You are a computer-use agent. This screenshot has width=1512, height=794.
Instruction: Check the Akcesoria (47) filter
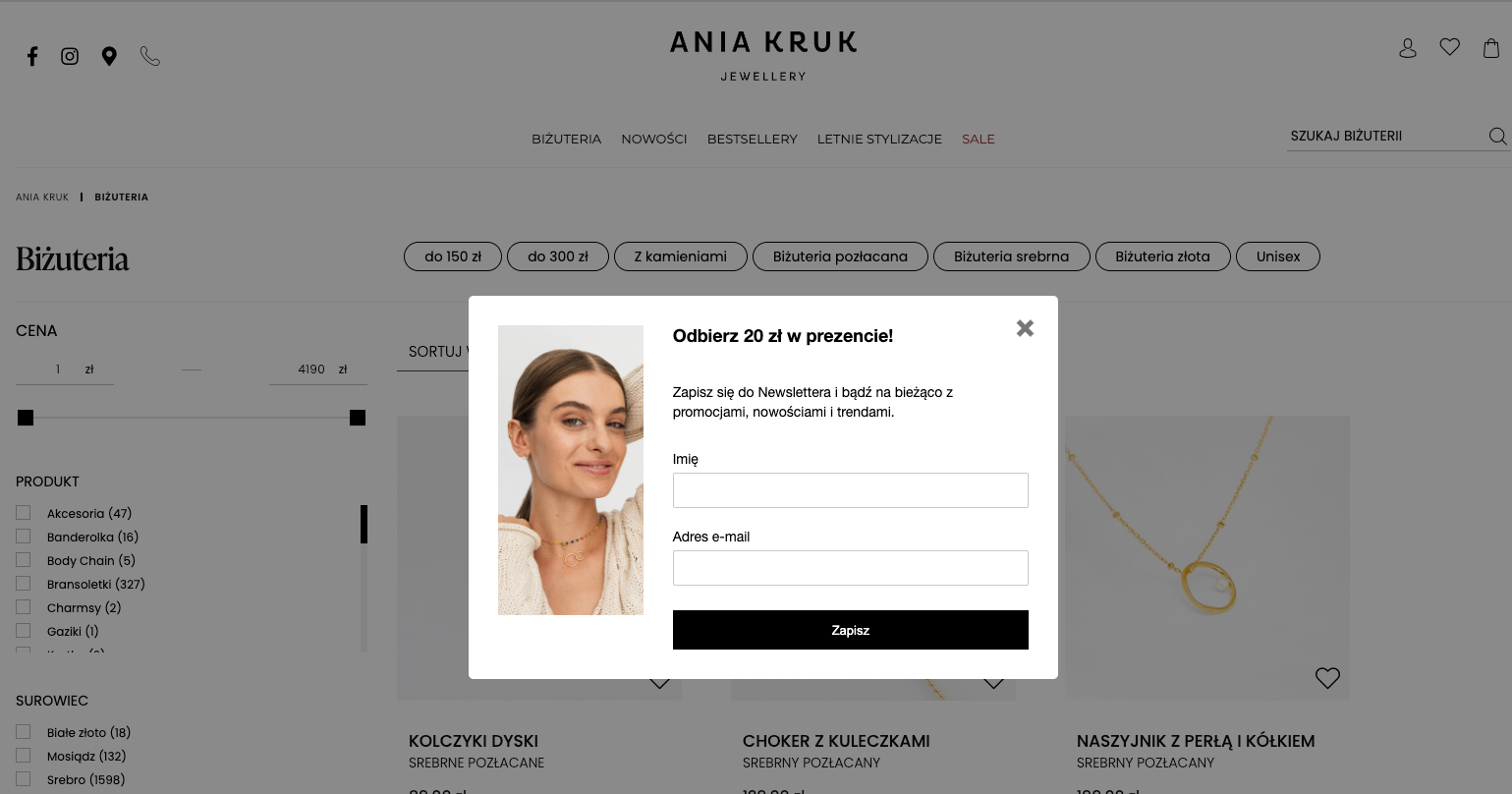[x=24, y=513]
